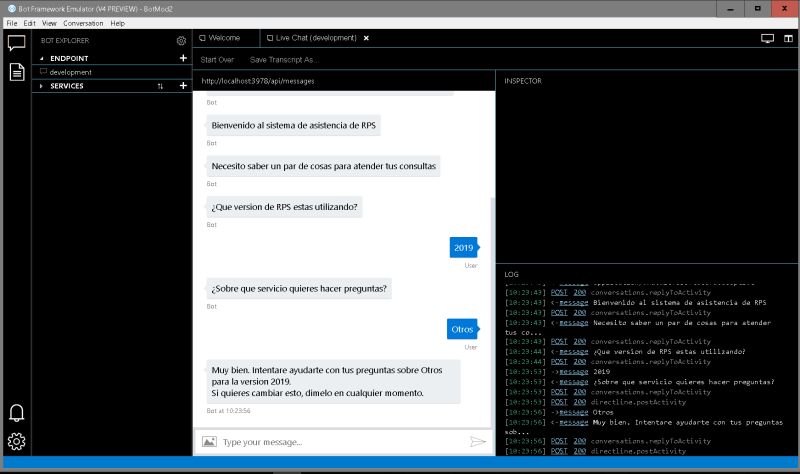This screenshot has height=474, width=800.
Task: Open log message link ¿Que version de RPS
Action: coord(573,352)
